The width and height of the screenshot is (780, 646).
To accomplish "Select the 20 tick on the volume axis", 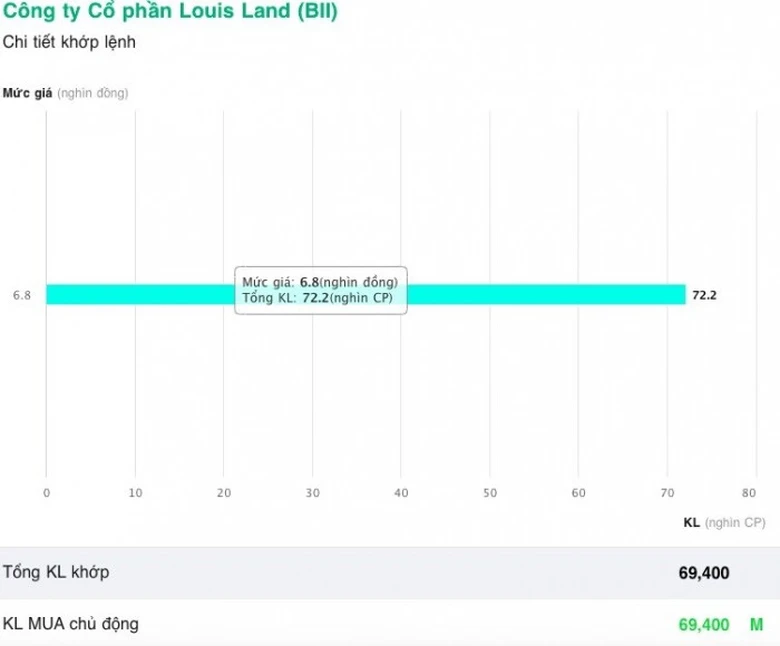I will tap(224, 492).
